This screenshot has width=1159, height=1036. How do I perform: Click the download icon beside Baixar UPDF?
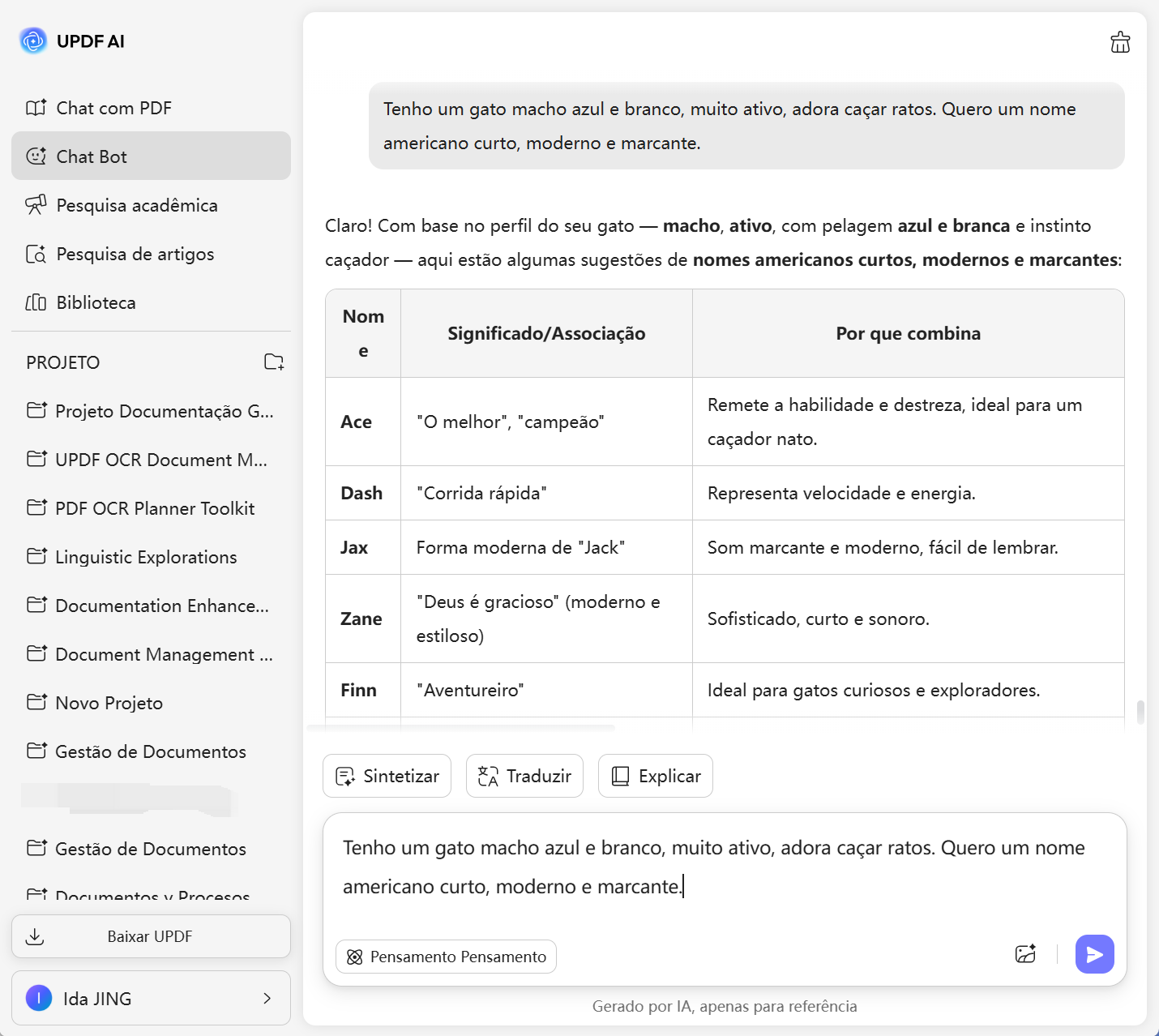click(35, 937)
